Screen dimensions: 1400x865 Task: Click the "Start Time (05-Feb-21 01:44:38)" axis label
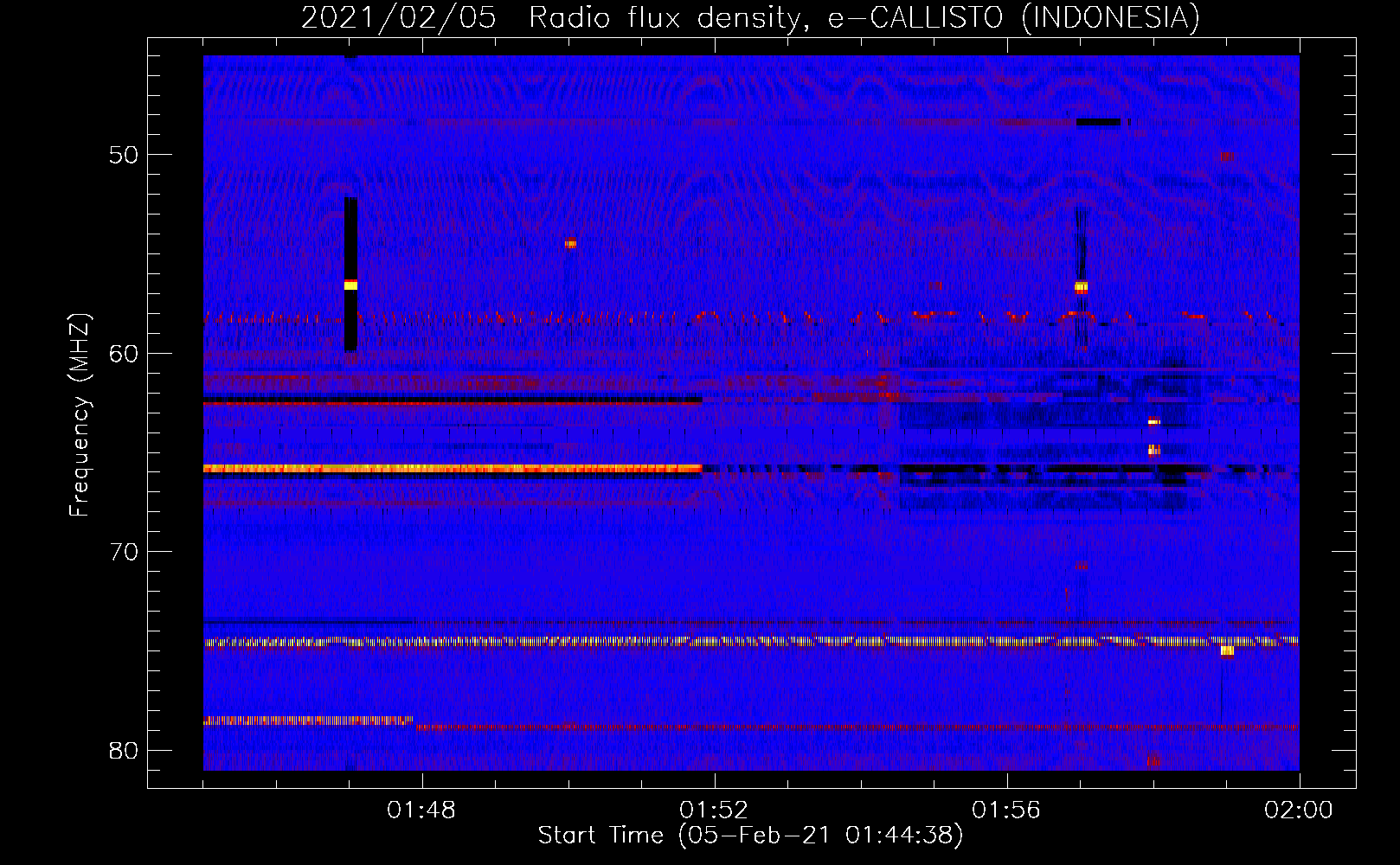click(750, 836)
